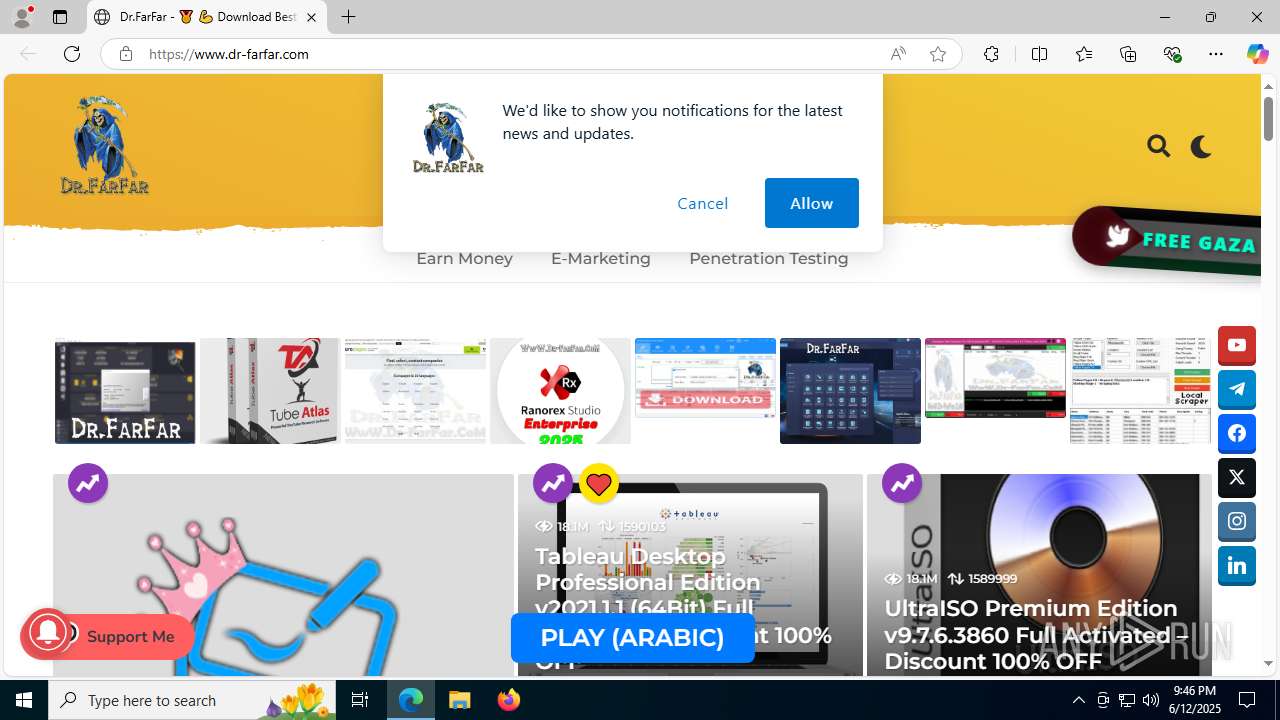
Task: Open Split screen icon
Action: [1039, 54]
